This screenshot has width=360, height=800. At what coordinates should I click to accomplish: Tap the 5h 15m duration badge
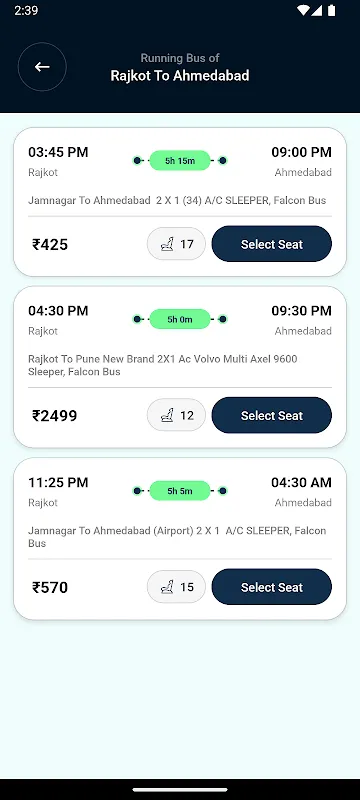click(180, 161)
